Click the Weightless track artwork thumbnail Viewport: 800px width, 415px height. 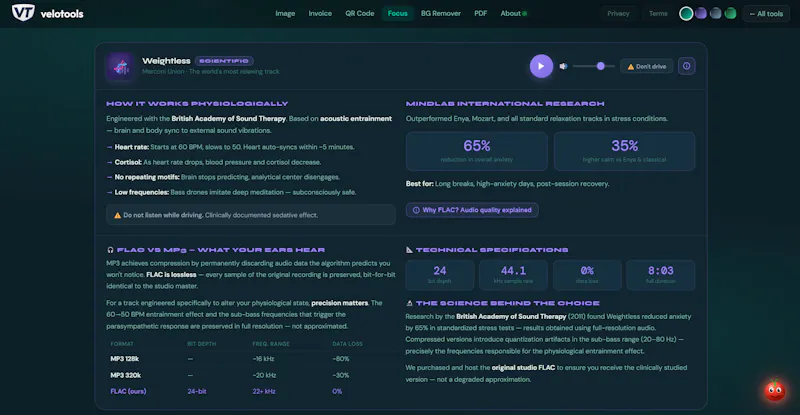pyautogui.click(x=120, y=66)
